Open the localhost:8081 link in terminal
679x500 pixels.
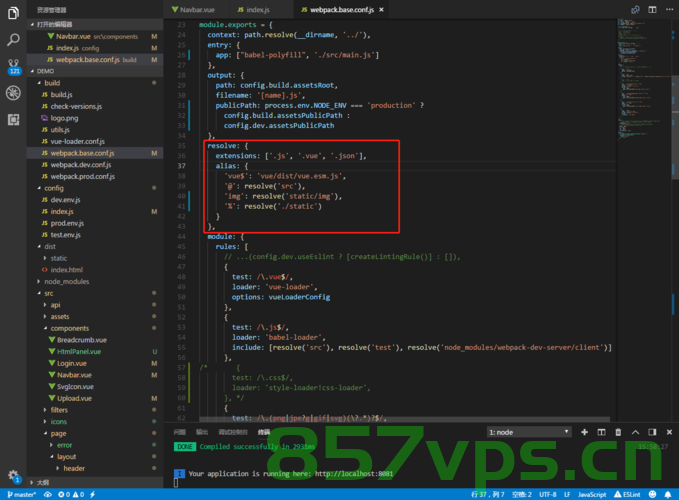point(354,474)
